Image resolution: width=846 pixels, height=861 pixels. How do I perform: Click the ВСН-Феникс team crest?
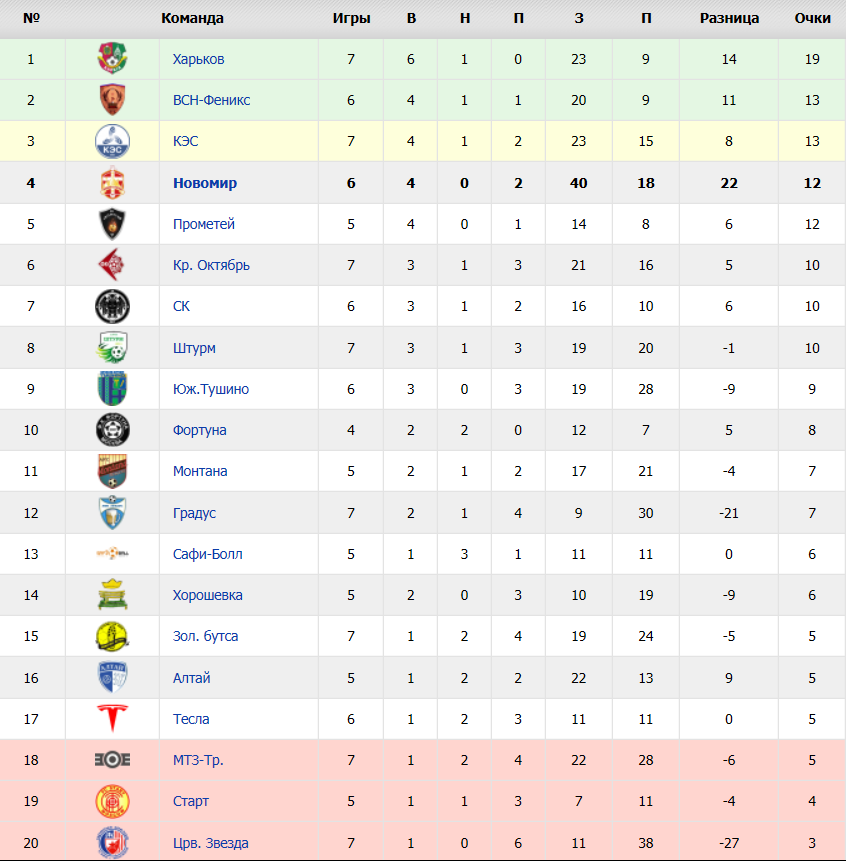[113, 99]
